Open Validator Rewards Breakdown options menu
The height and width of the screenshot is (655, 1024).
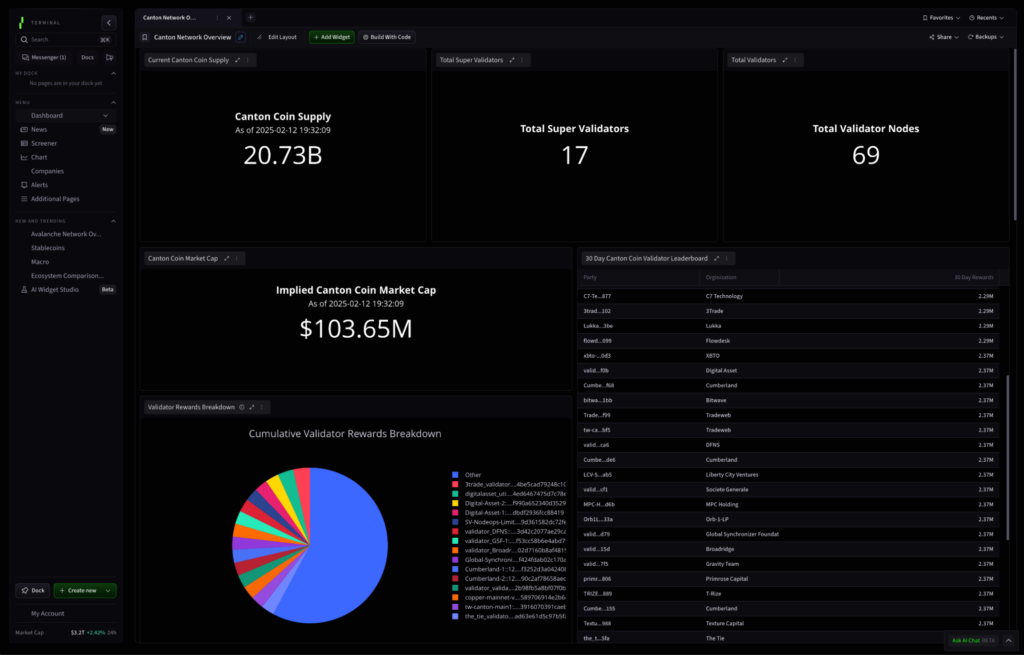pos(262,407)
